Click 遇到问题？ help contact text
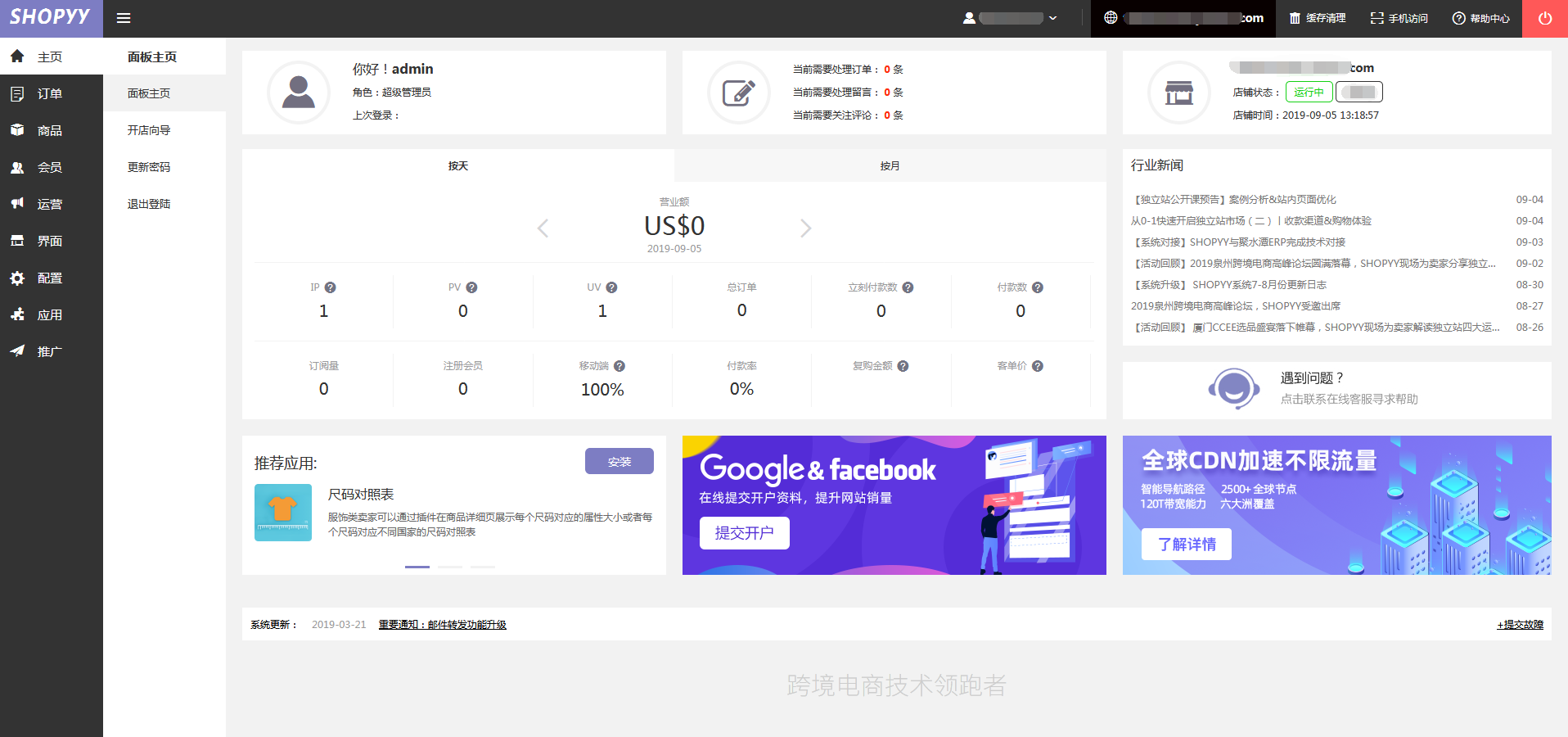The width and height of the screenshot is (1568, 737). click(x=1313, y=378)
